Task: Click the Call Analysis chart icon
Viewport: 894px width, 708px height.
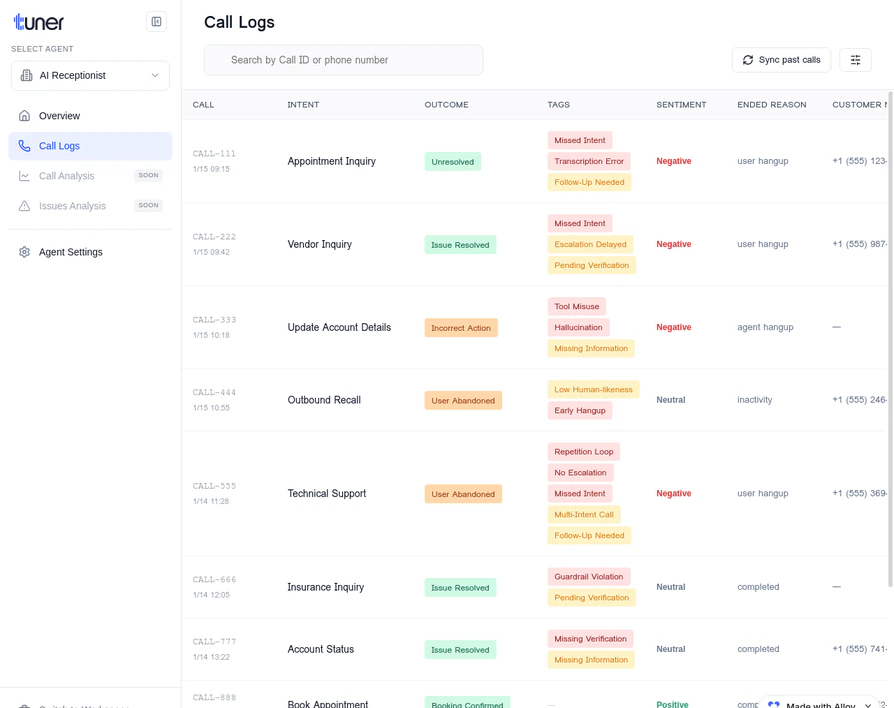Action: [x=24, y=176]
